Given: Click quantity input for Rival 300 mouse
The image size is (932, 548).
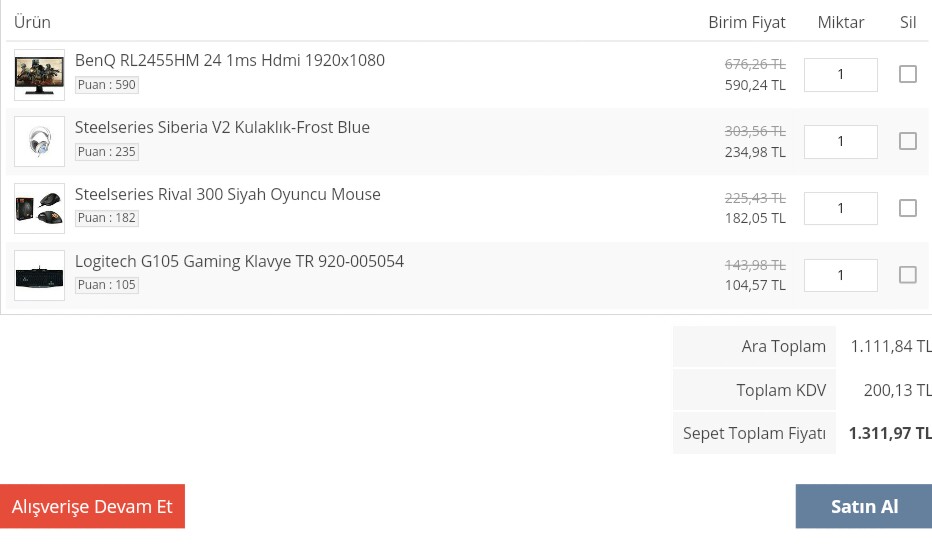Looking at the screenshot, I should point(841,209).
